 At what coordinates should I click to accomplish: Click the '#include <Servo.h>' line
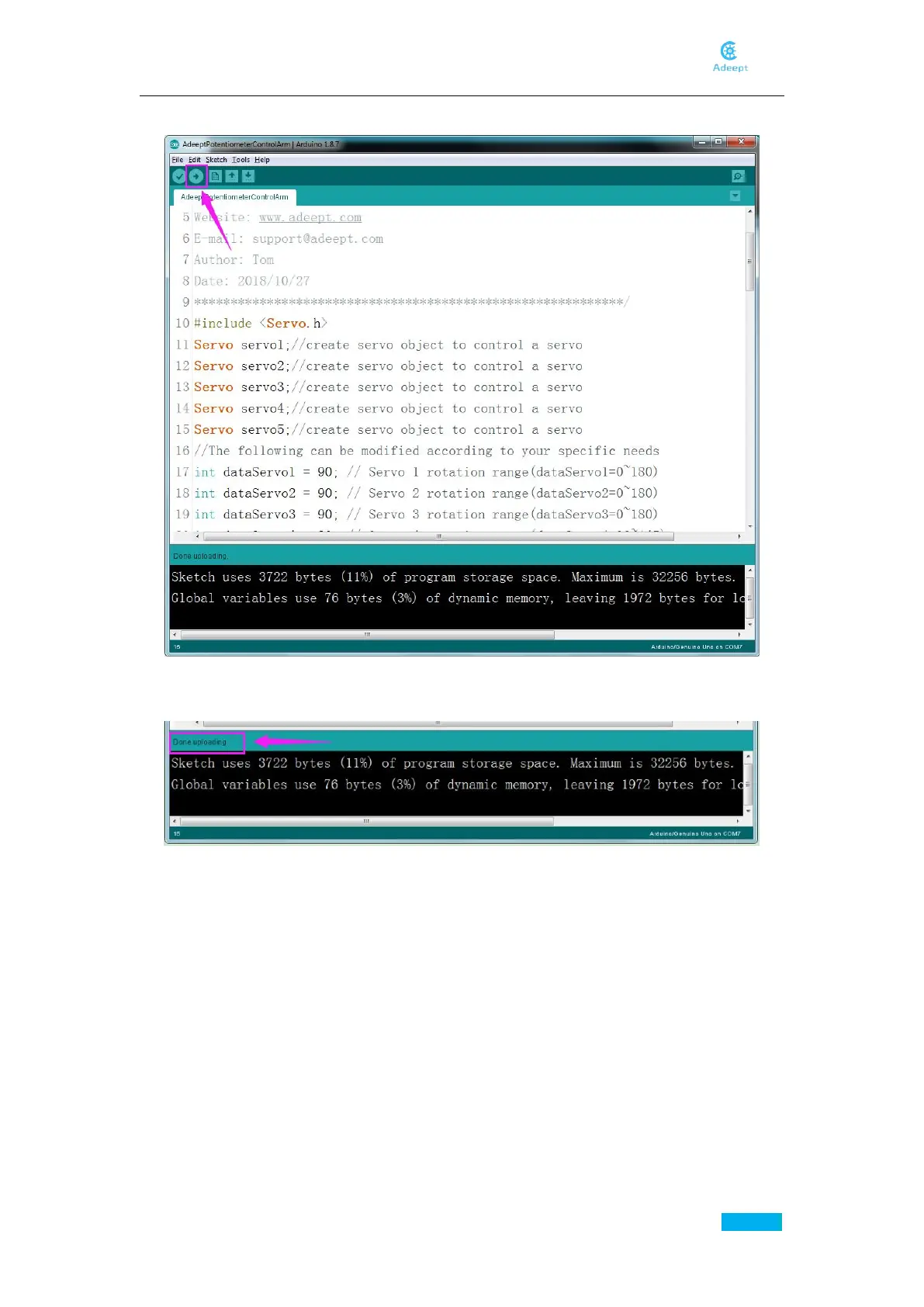[261, 323]
